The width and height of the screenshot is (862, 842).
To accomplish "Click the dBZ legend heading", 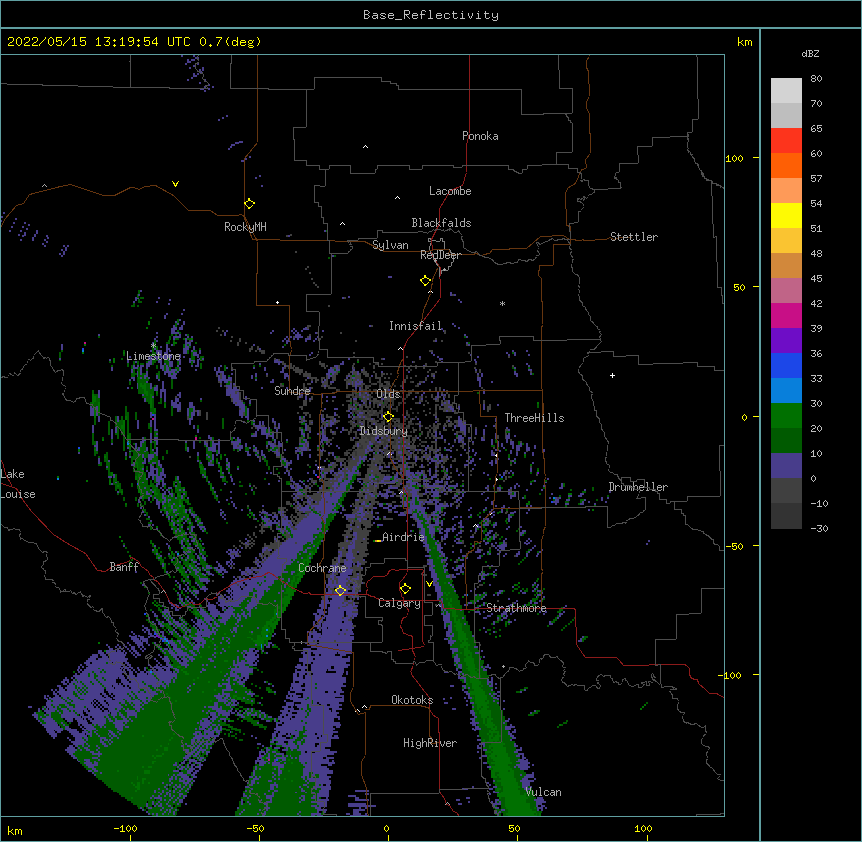I will [810, 53].
